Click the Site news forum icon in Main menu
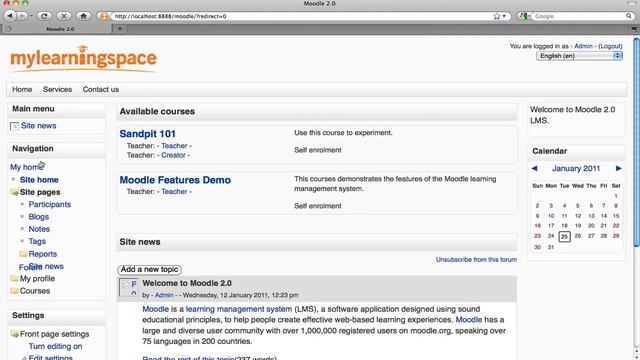 tap(14, 126)
